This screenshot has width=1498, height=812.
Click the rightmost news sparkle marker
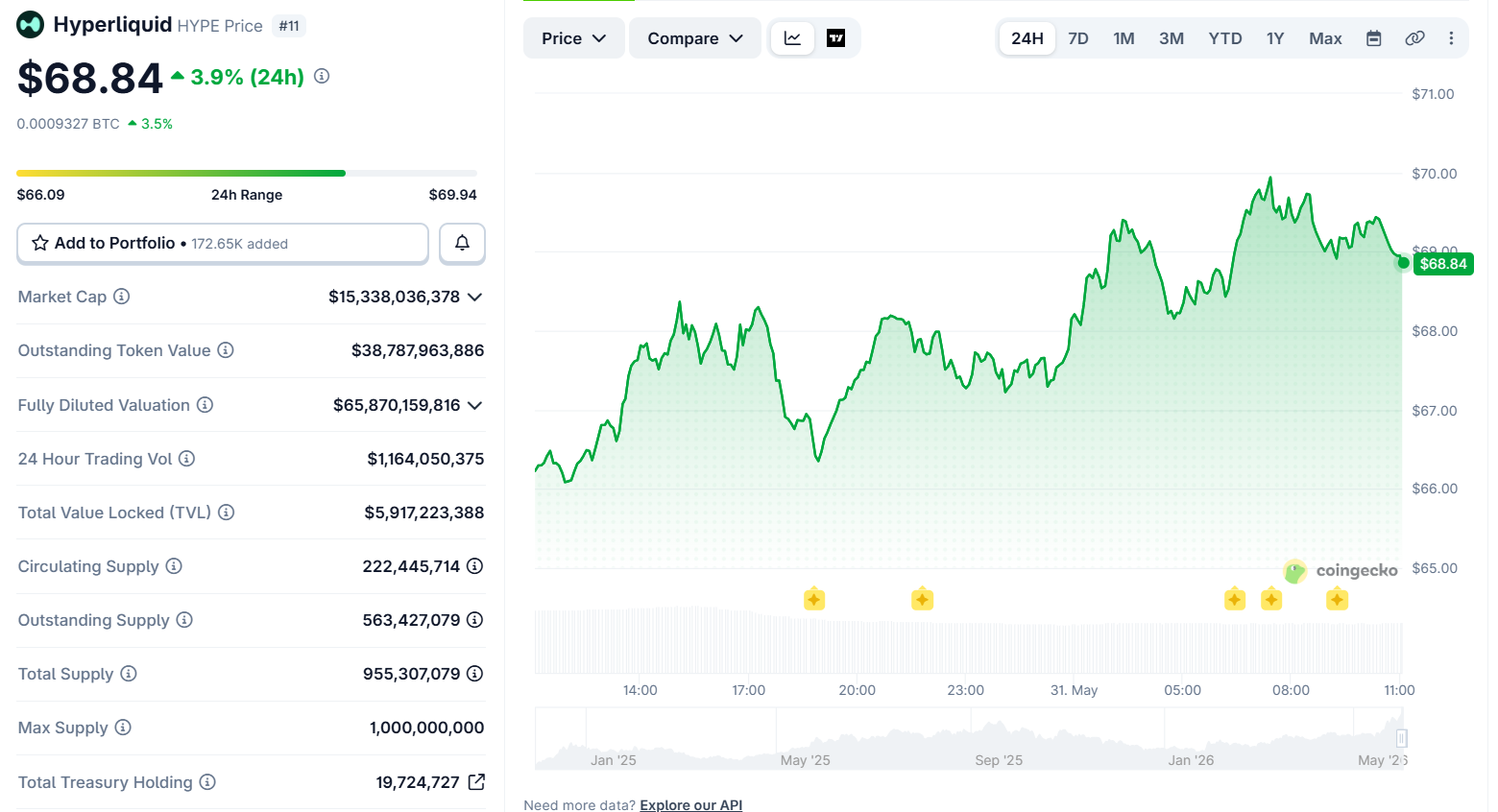click(1338, 600)
